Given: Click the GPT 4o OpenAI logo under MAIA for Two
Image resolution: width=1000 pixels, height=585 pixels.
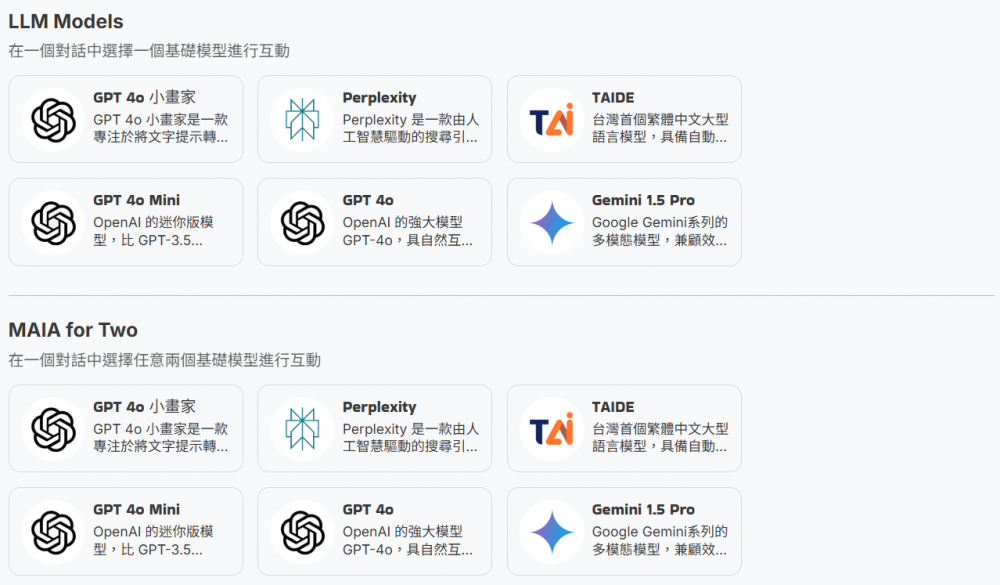Looking at the screenshot, I should click(x=302, y=531).
